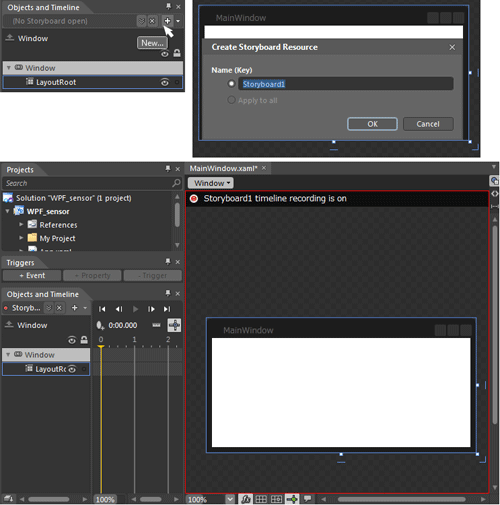Viewport: 500px width, 505px height.
Task: Expand the References folder
Action: click(x=21, y=224)
